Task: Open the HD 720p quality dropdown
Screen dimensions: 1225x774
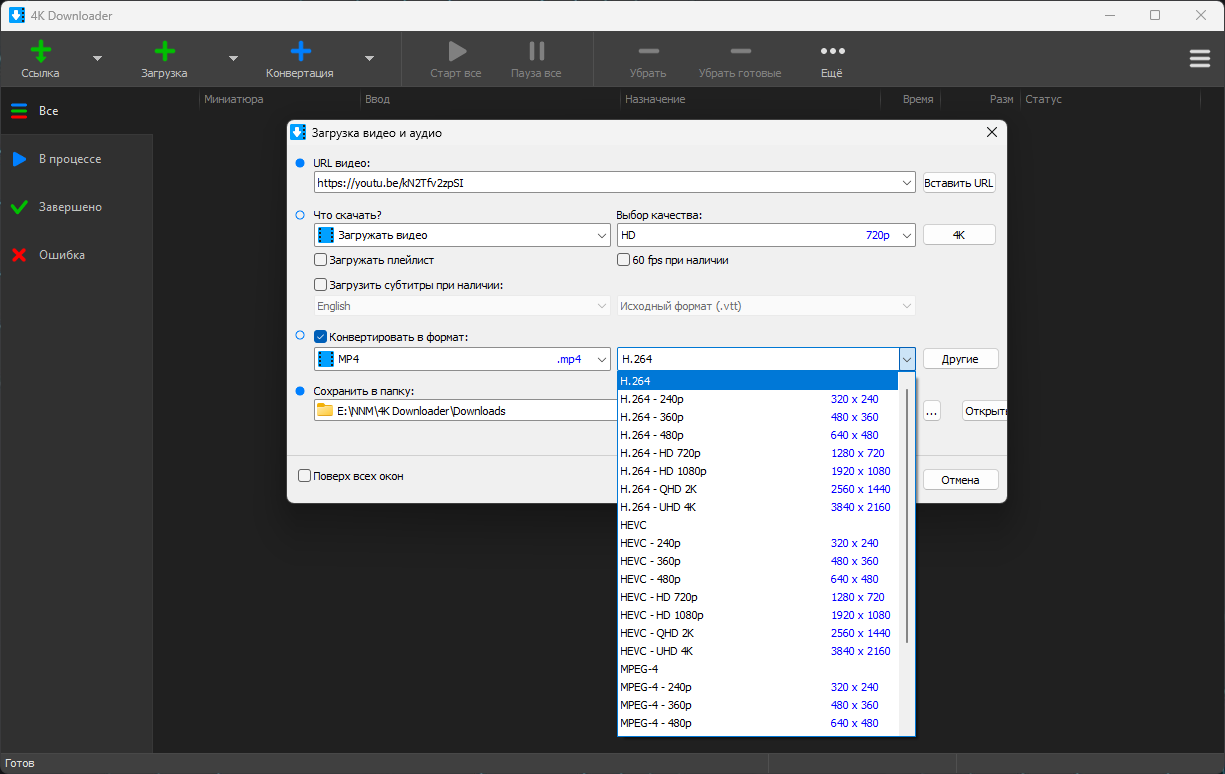Action: click(766, 235)
